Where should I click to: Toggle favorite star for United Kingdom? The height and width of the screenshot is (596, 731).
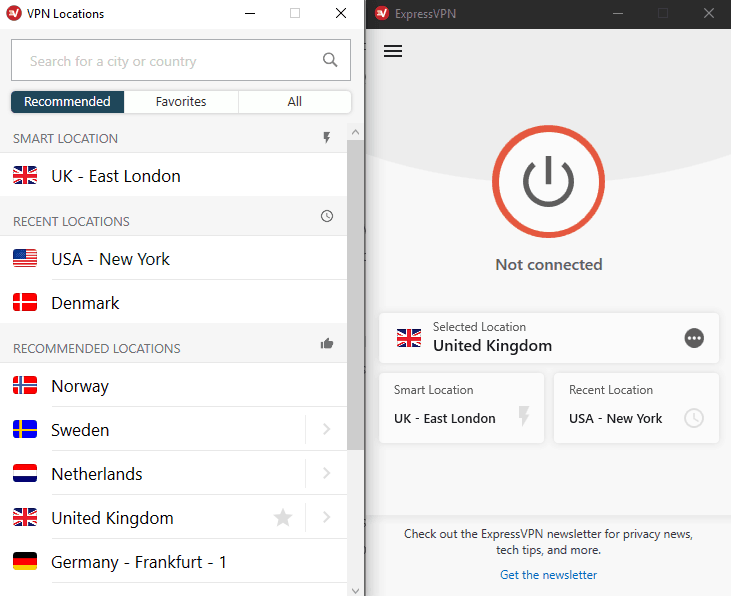[283, 517]
